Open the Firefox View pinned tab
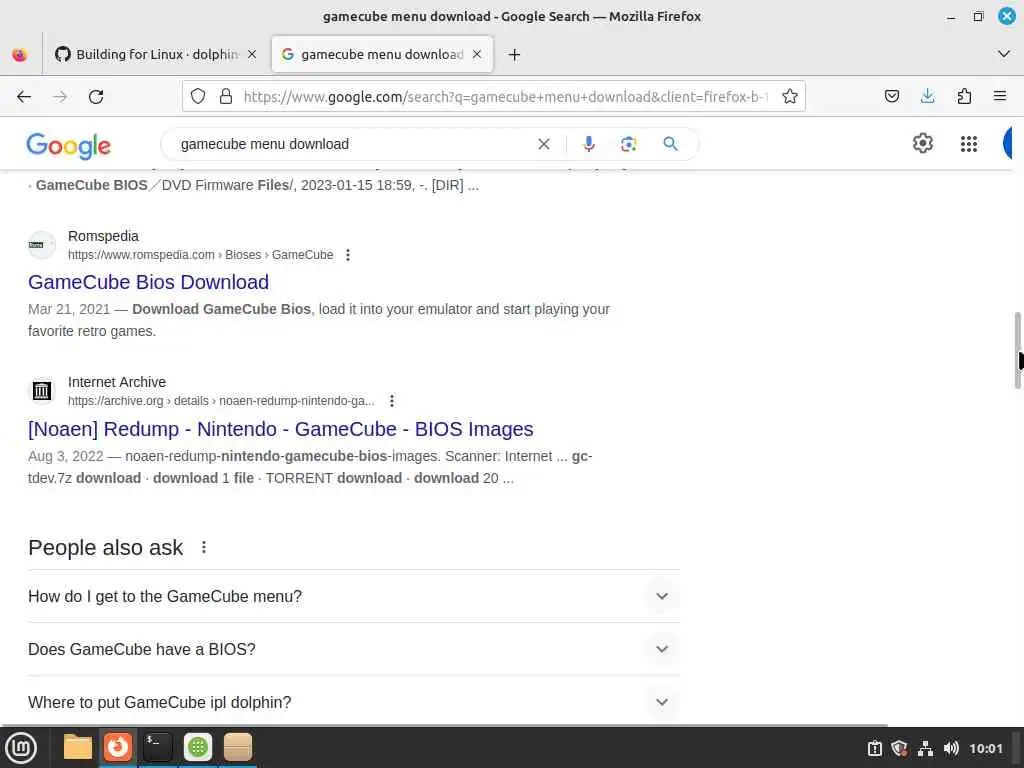Screen dimensions: 1024x768 20,54
